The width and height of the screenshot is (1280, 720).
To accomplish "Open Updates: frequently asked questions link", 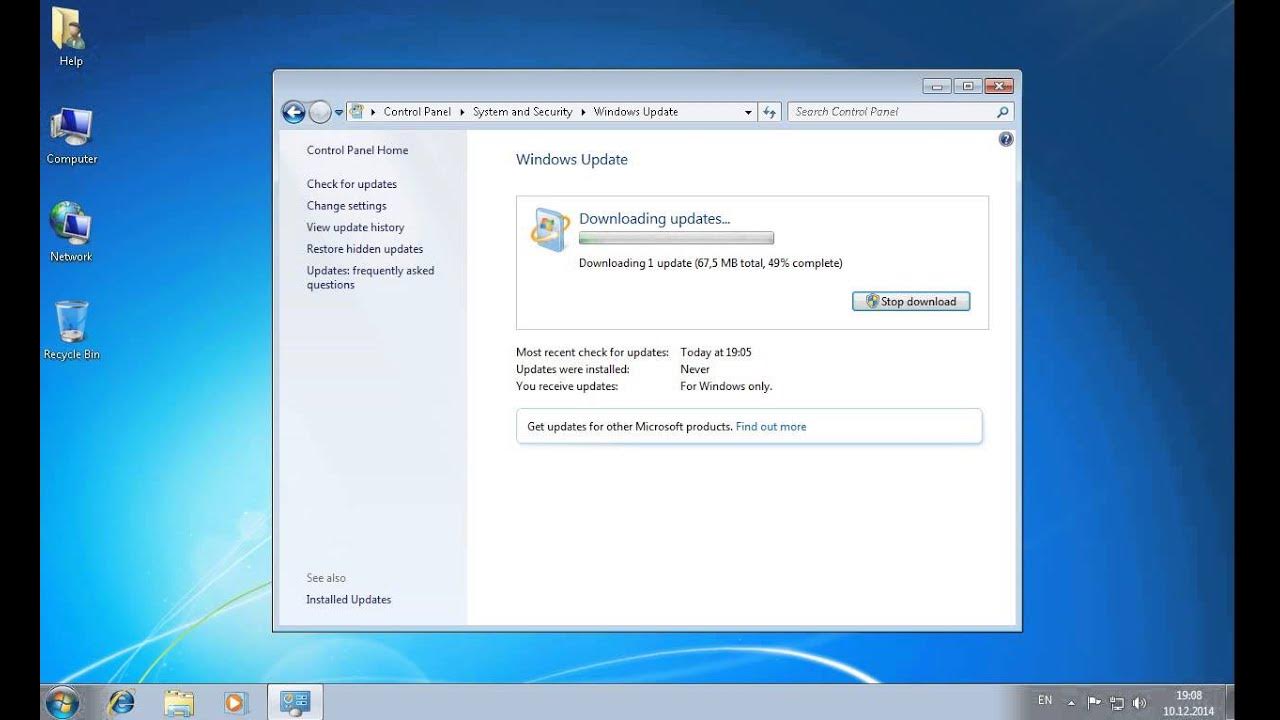I will pyautogui.click(x=370, y=278).
